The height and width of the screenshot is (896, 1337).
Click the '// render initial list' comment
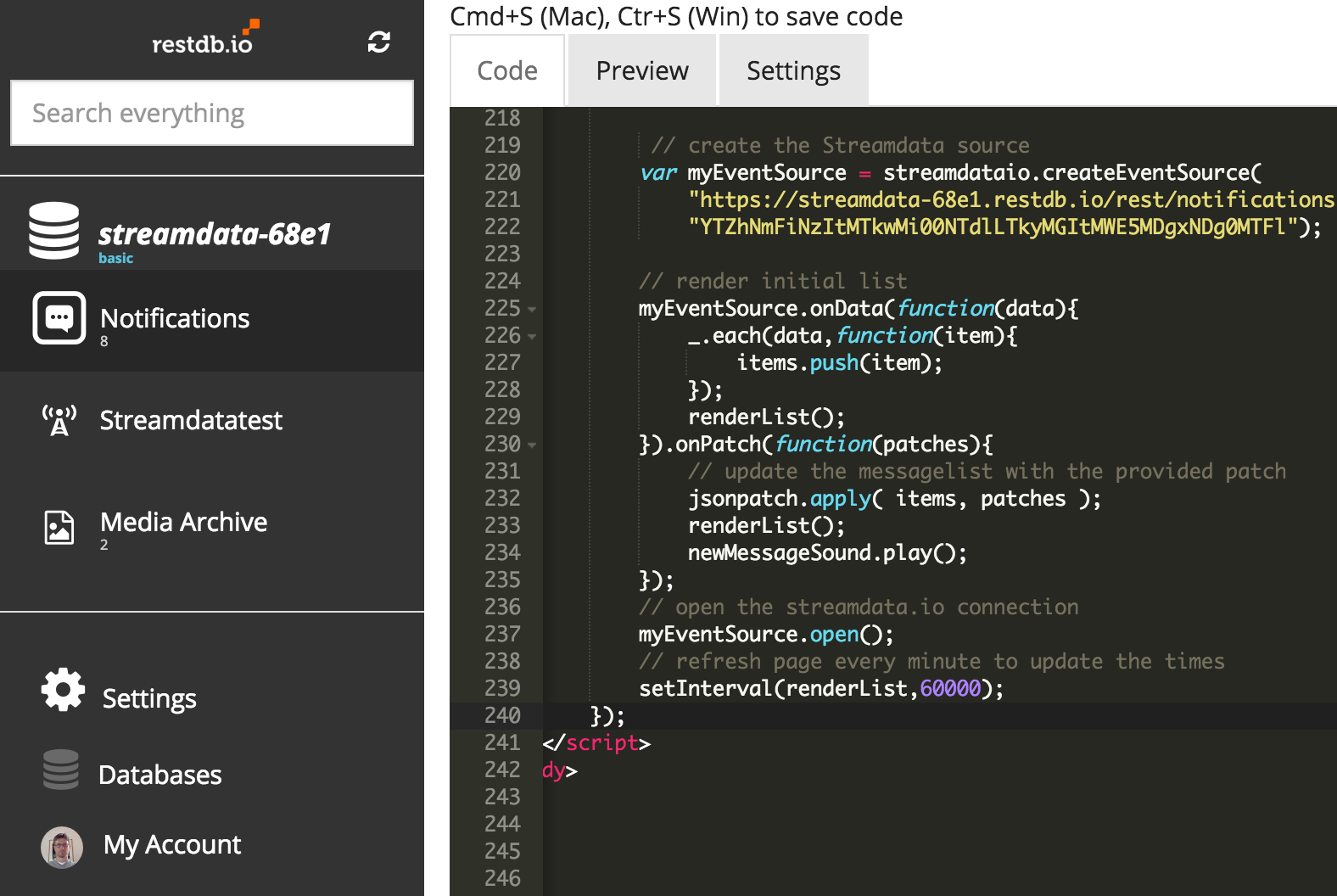tap(773, 281)
